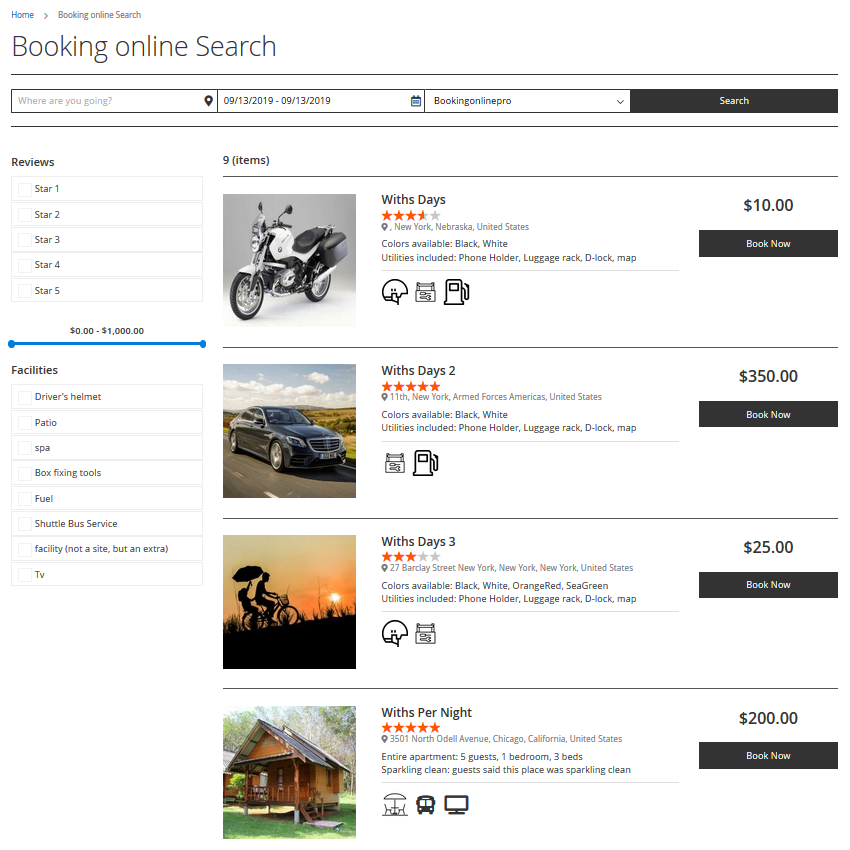Click the motorcycle thumbnail image
The height and width of the screenshot is (850, 850).
pos(289,260)
